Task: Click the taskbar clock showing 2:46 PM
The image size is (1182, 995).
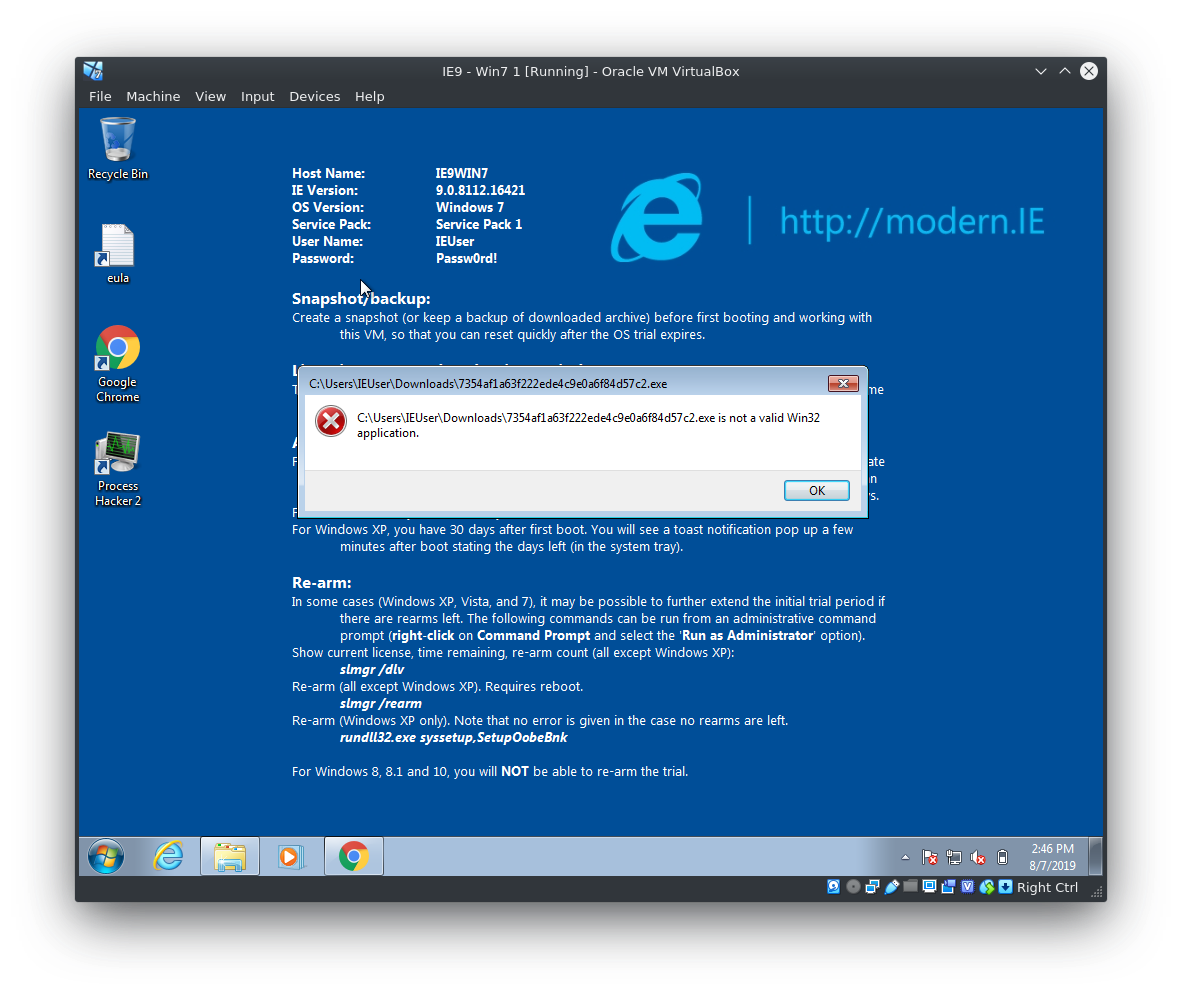Action: tap(1052, 857)
